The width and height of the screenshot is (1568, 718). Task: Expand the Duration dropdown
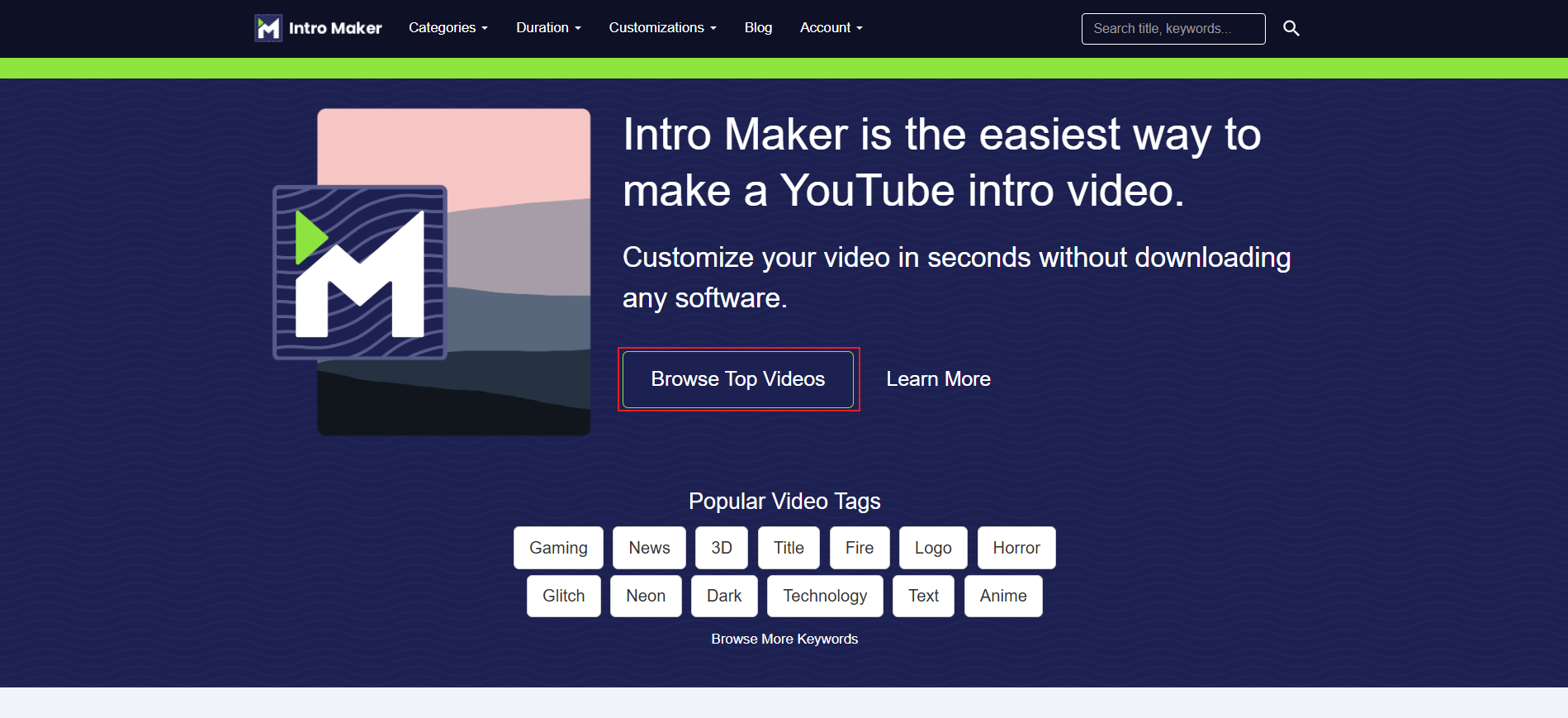coord(549,28)
